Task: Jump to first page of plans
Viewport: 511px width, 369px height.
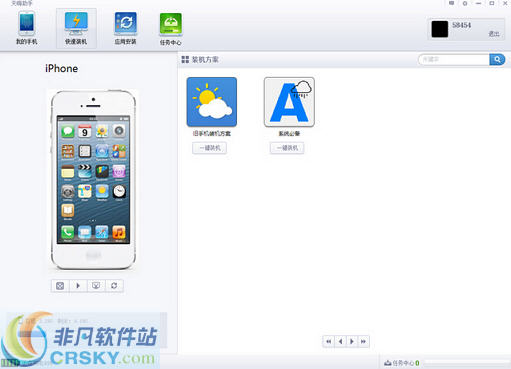Action: (328, 341)
